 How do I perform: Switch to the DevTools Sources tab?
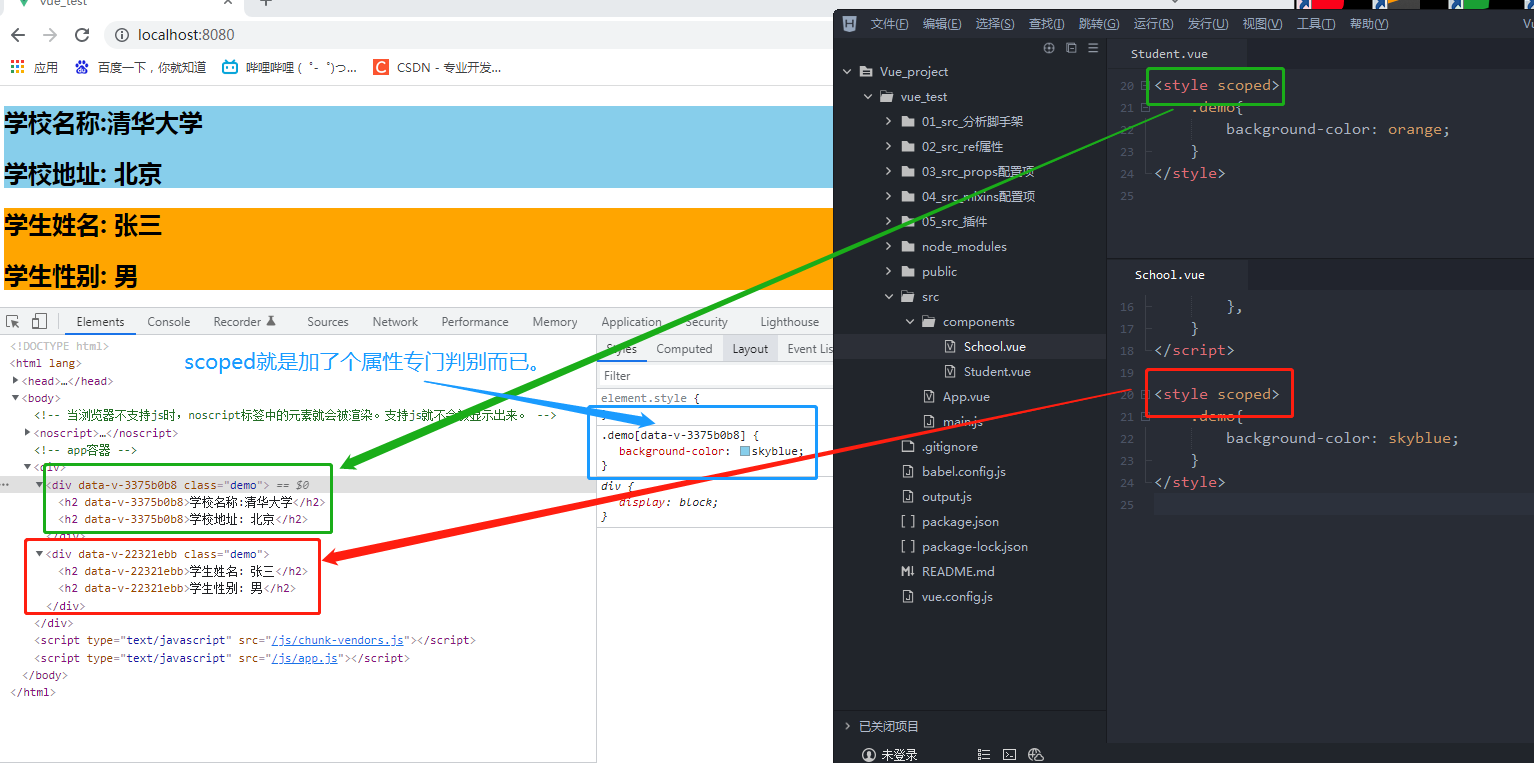(x=328, y=322)
